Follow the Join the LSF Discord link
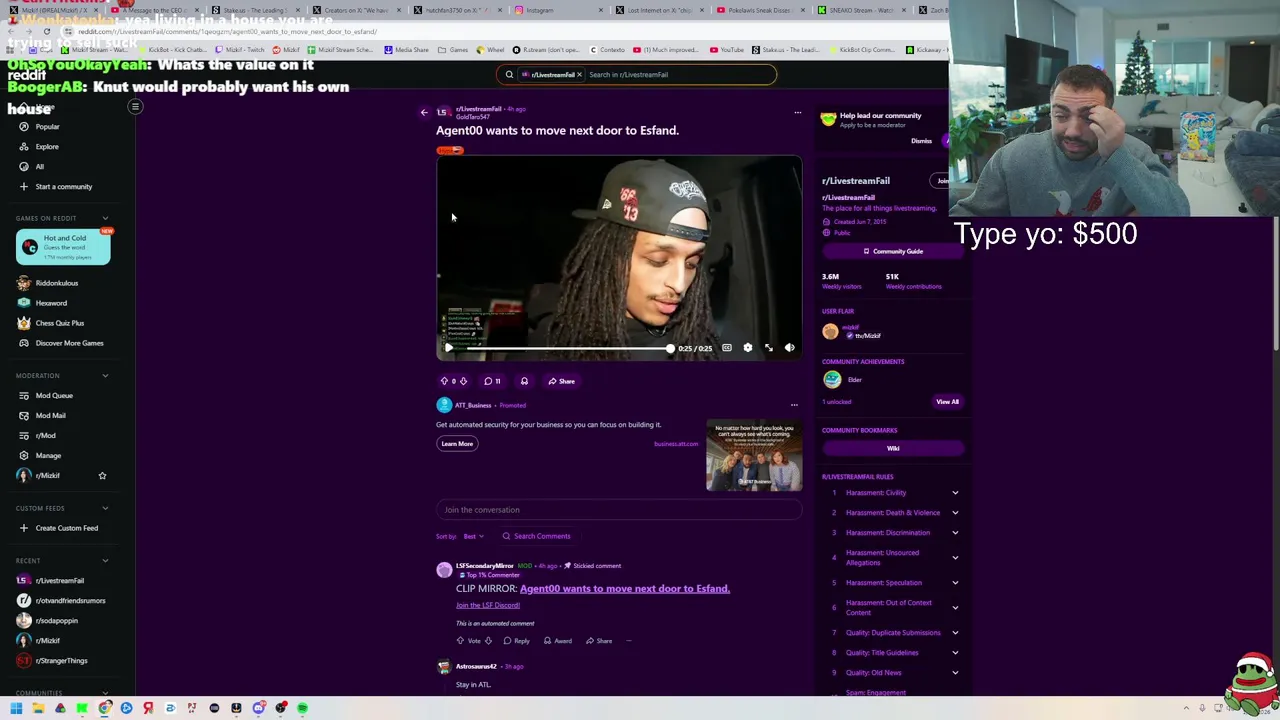Viewport: 1280px width, 720px height. [x=488, y=605]
